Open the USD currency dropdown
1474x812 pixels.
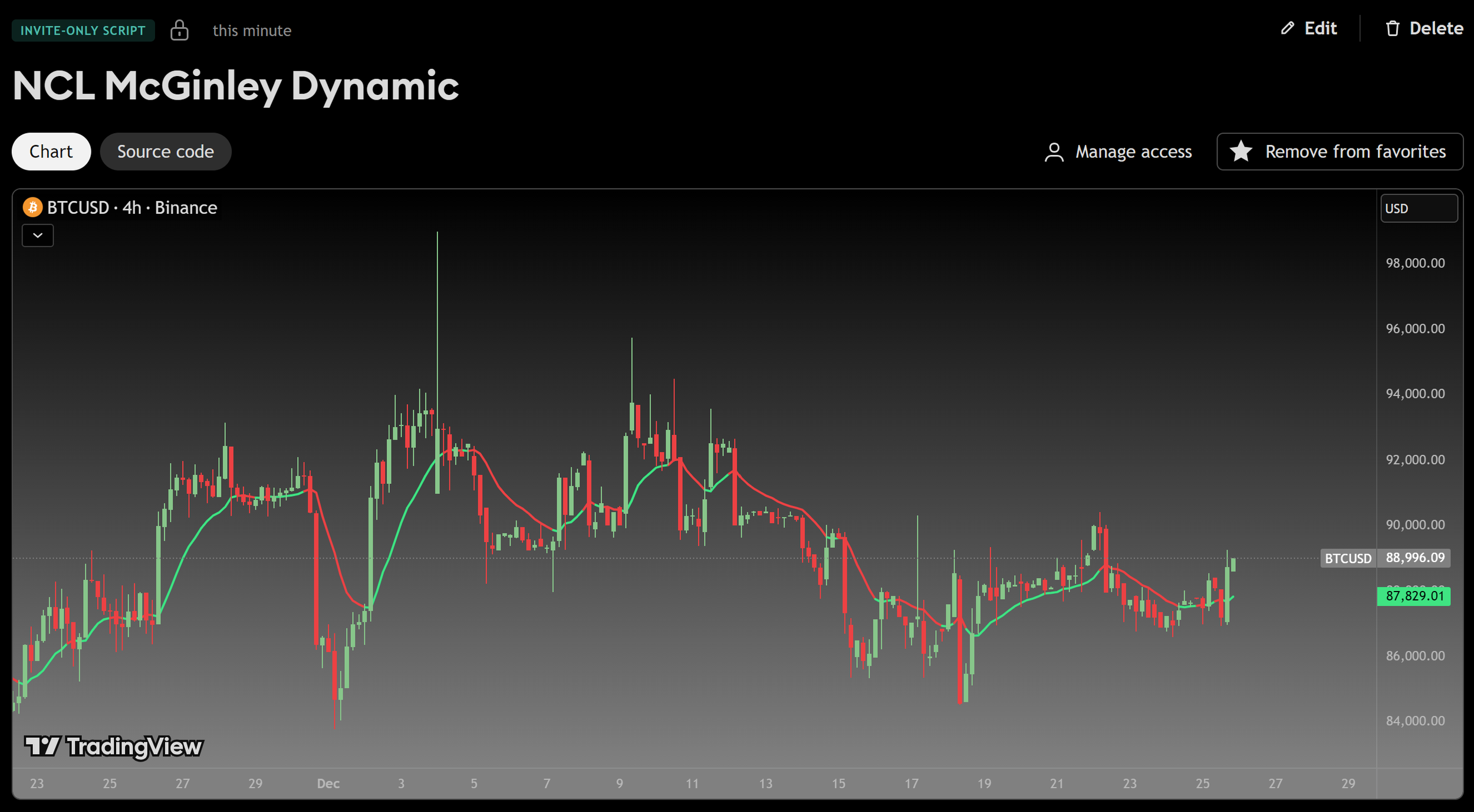click(x=1419, y=209)
